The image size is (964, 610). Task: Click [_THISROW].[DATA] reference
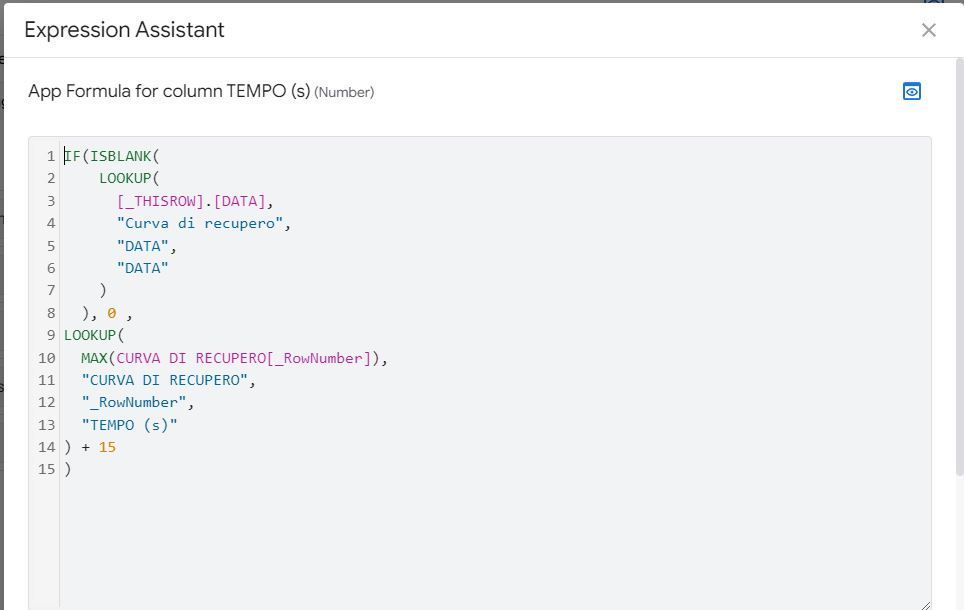[x=191, y=201]
